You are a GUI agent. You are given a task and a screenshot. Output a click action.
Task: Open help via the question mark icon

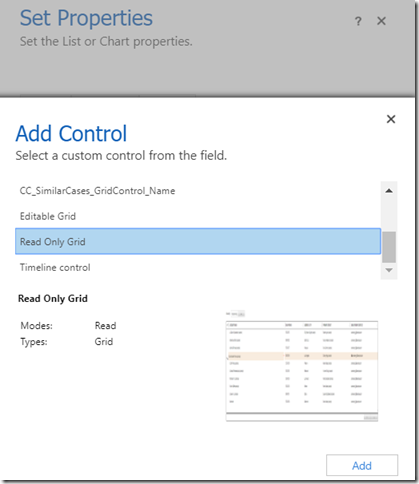[x=358, y=21]
